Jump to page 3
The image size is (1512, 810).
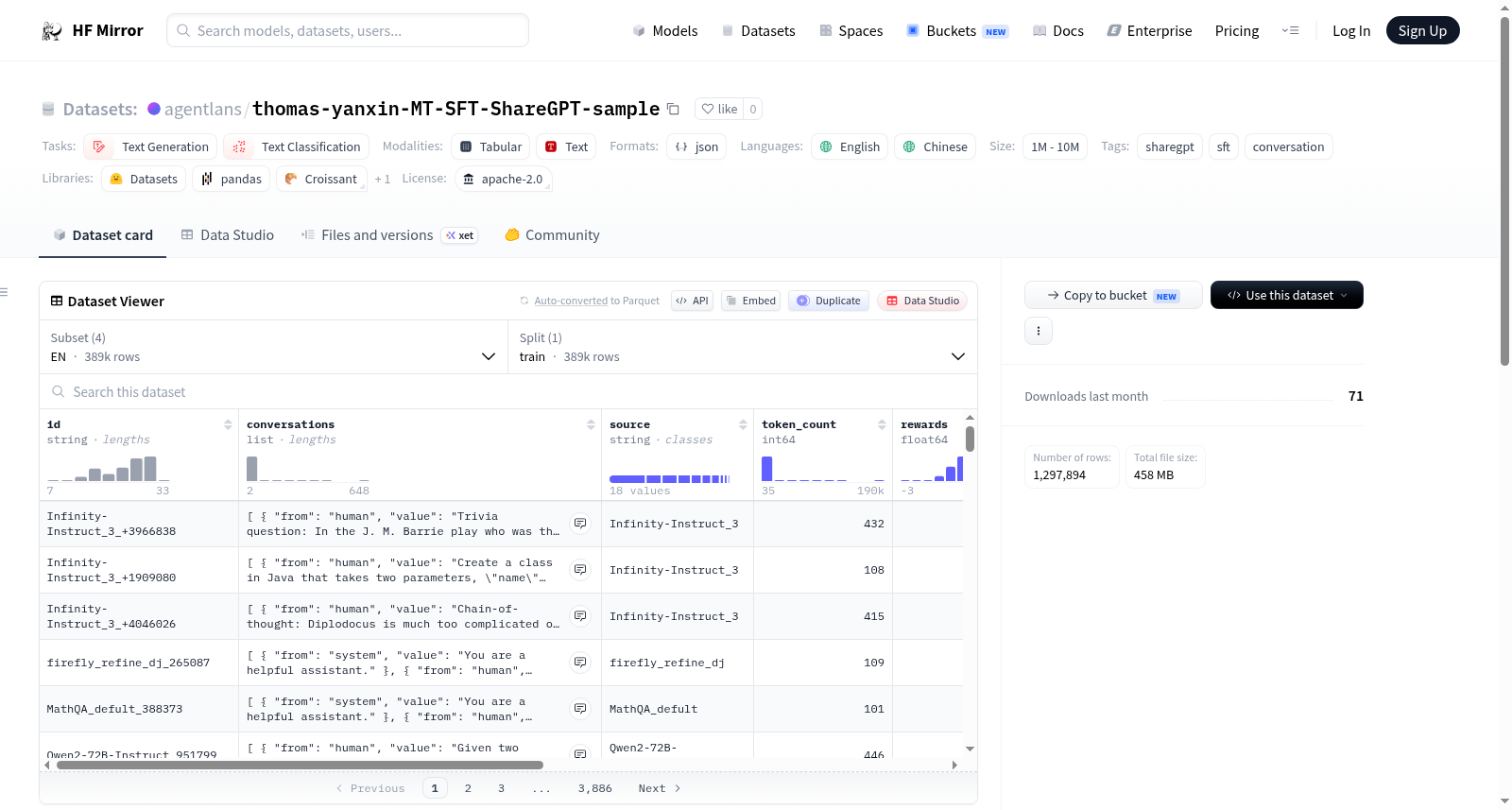click(x=501, y=788)
